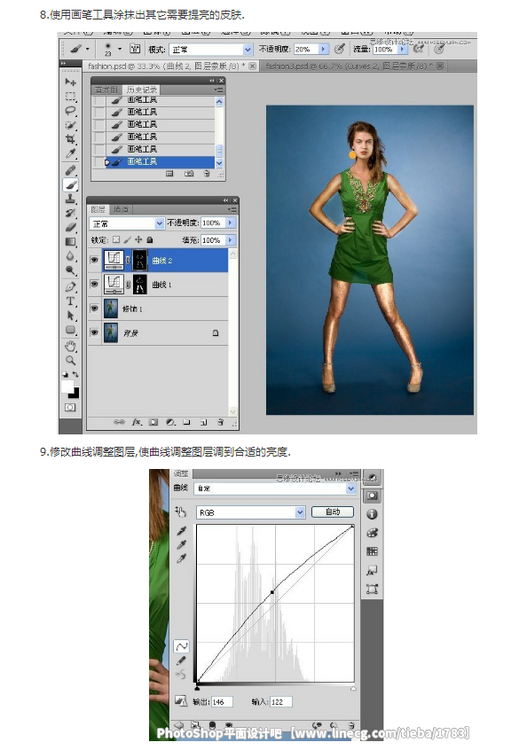Select the Type tool

70,302
